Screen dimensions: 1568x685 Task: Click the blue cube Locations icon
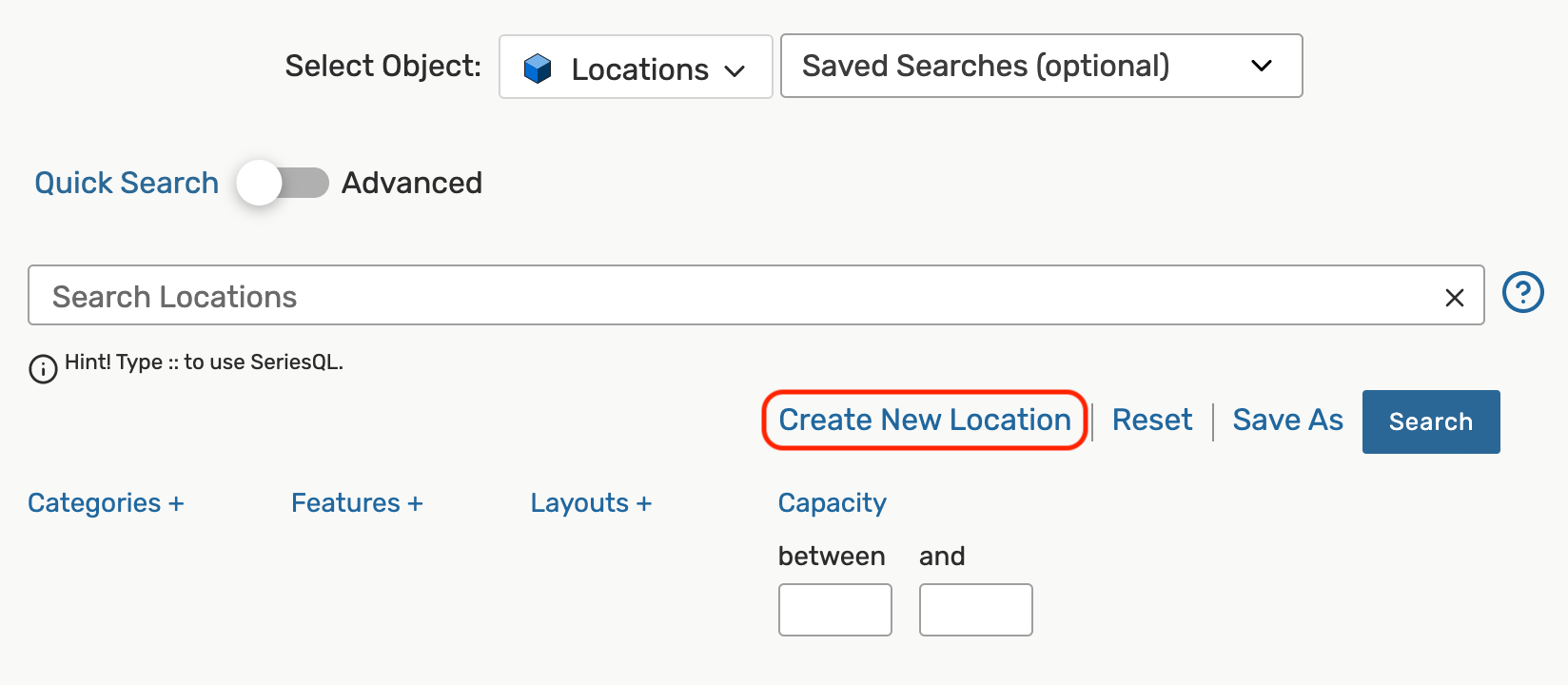(538, 68)
